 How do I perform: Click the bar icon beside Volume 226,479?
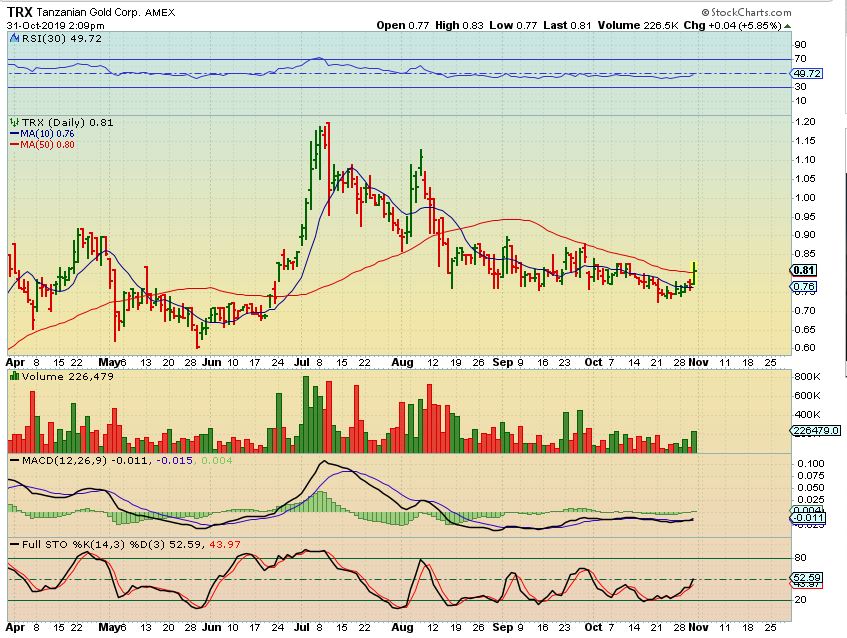point(15,376)
